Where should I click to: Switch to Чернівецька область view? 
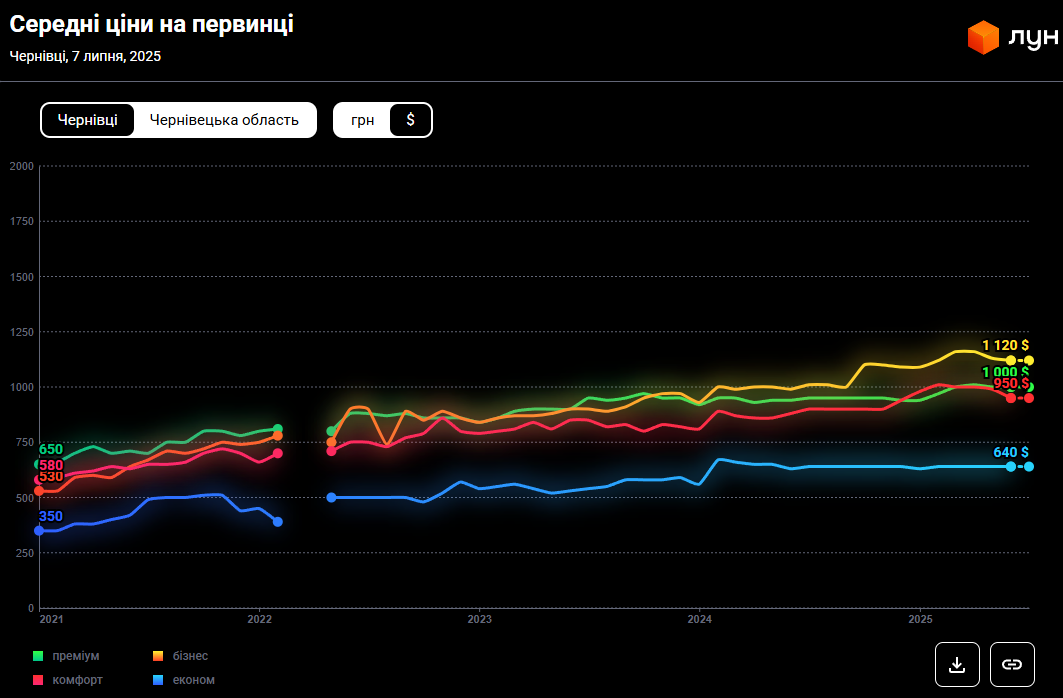pos(224,120)
